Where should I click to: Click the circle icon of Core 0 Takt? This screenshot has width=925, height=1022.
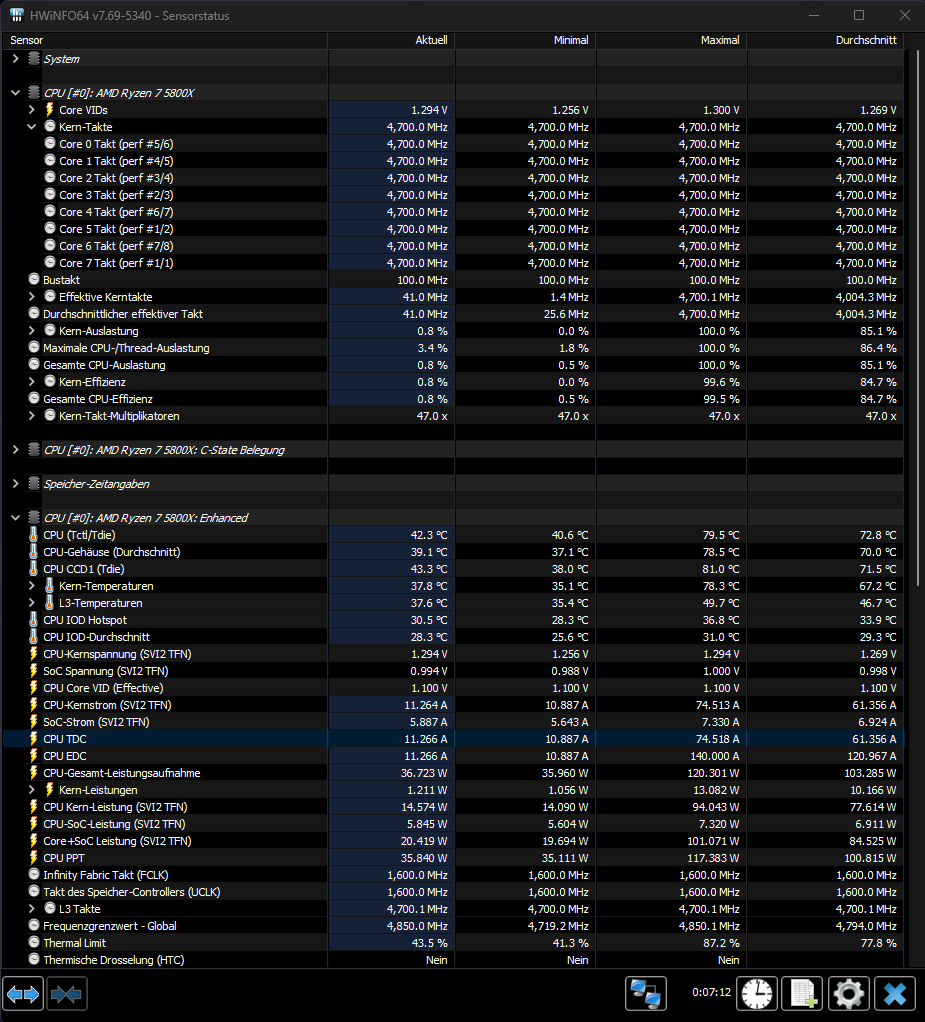tap(50, 143)
